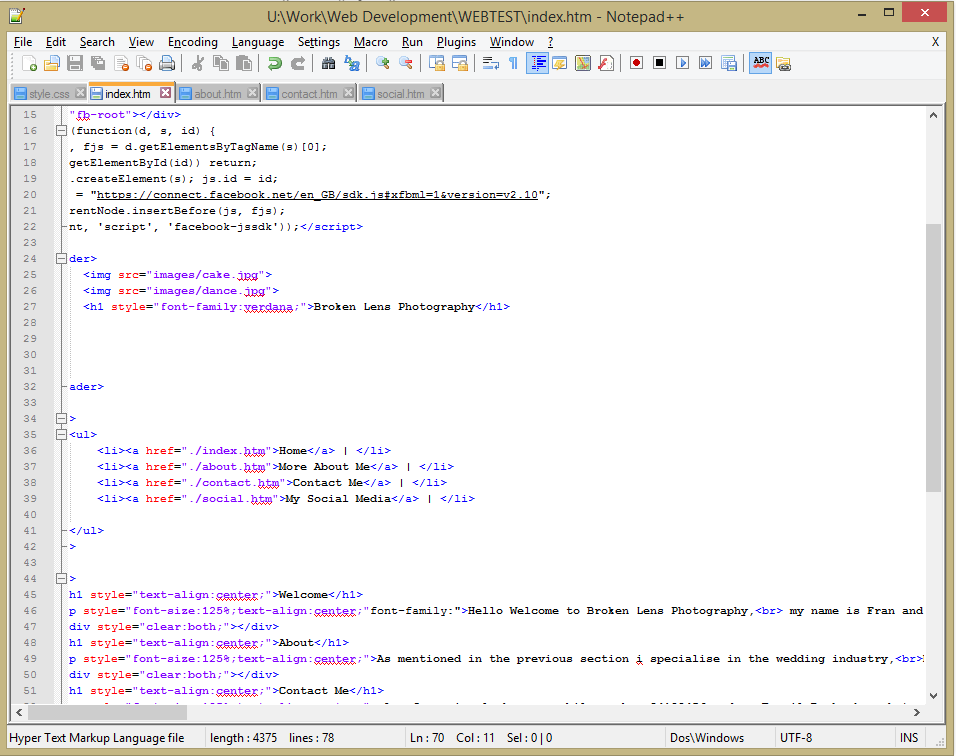Collapse the function fold at line 16

click(x=62, y=130)
